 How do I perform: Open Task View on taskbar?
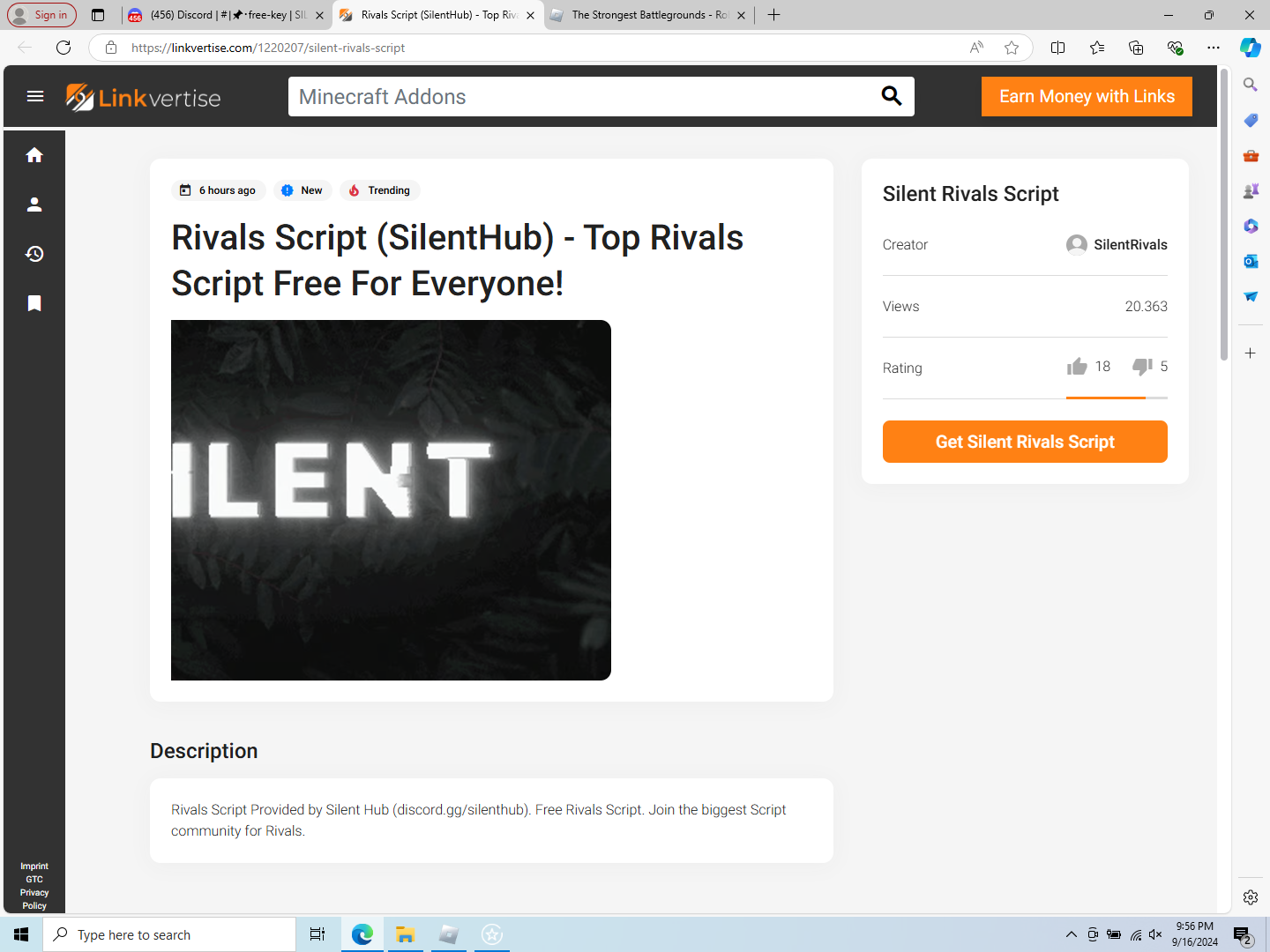pyautogui.click(x=317, y=934)
